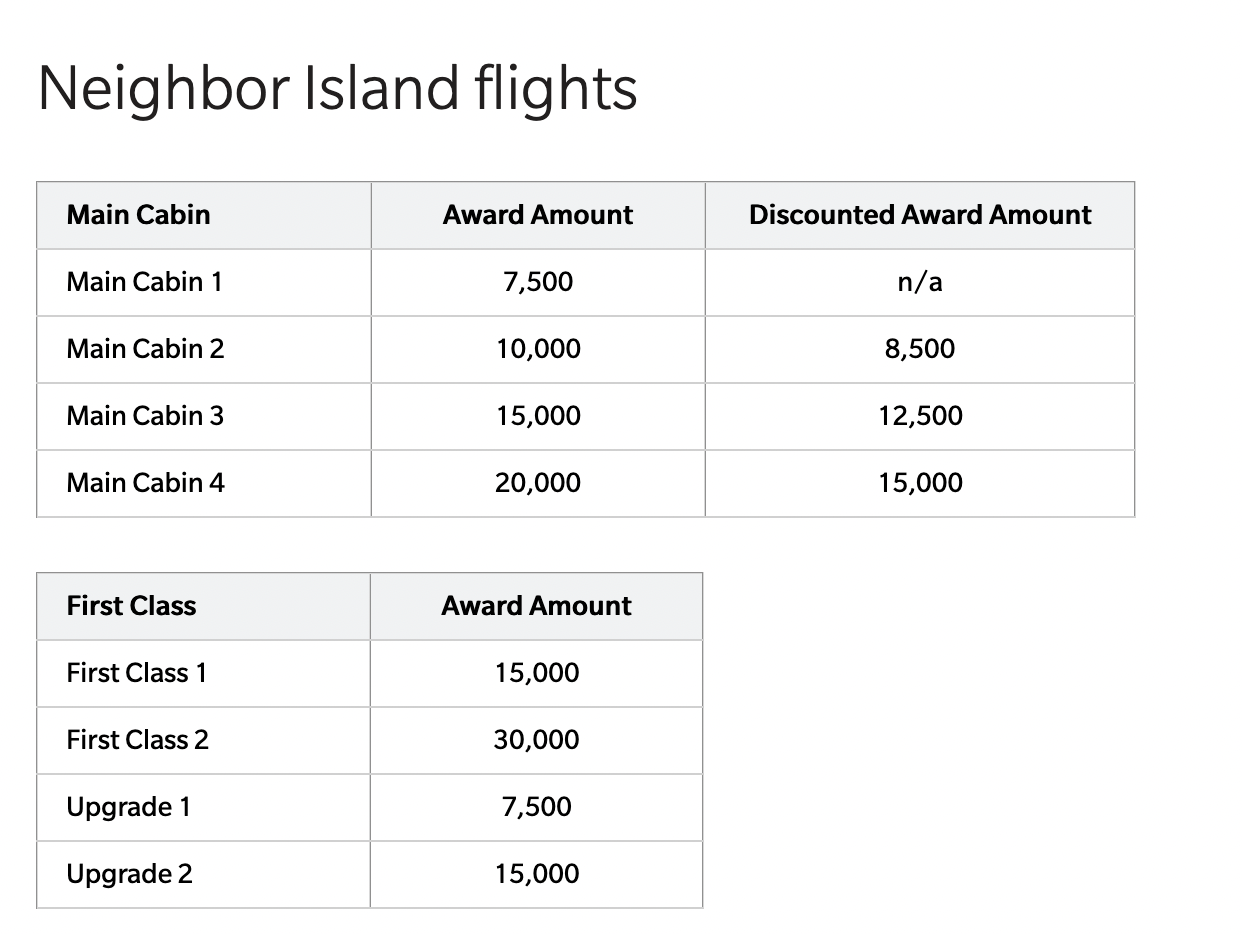Image resolution: width=1242 pixels, height=934 pixels.
Task: Click the 7,500 award for Main Cabin 1
Action: click(538, 282)
